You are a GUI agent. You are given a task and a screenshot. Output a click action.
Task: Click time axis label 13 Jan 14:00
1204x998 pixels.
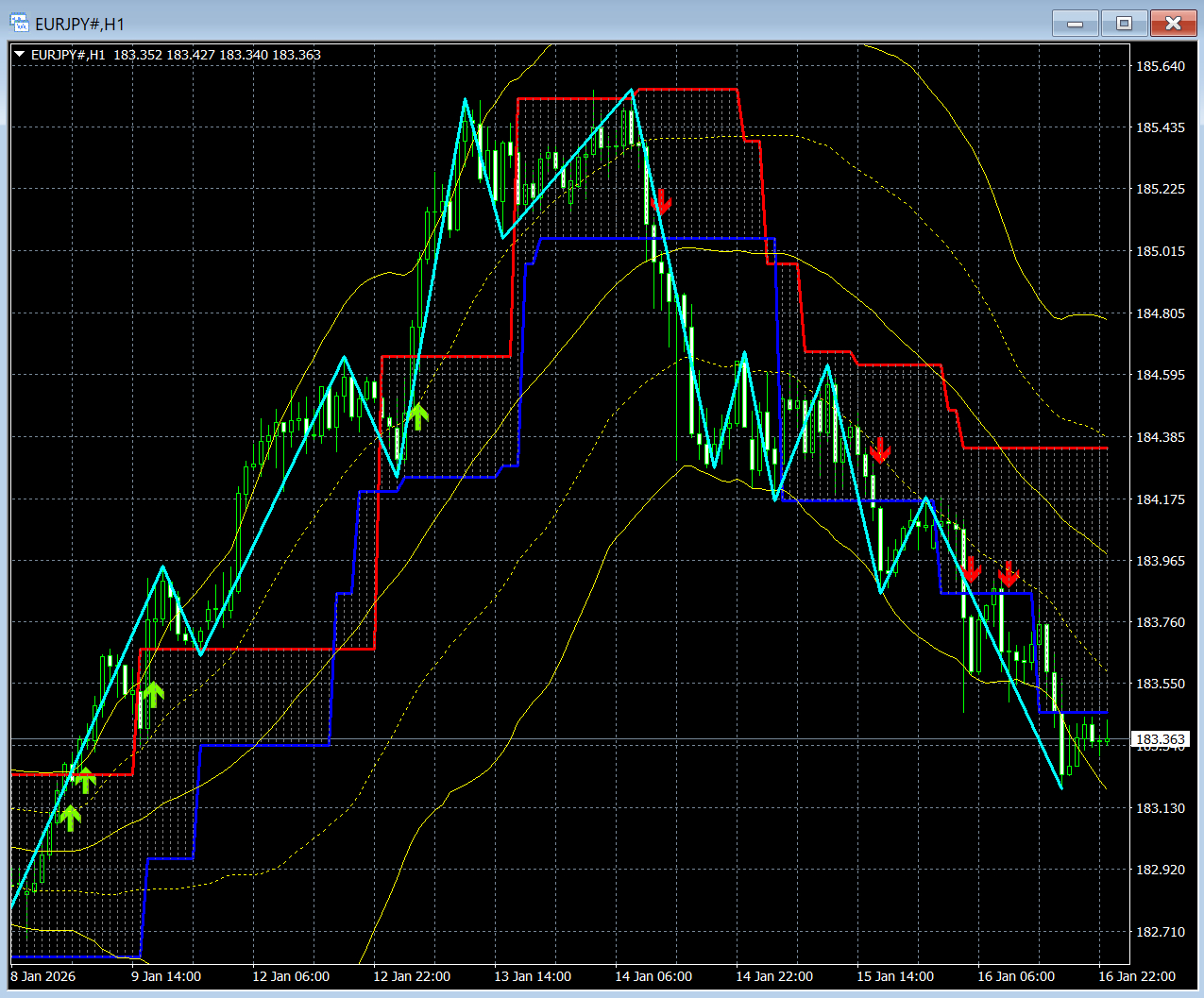pos(533,976)
